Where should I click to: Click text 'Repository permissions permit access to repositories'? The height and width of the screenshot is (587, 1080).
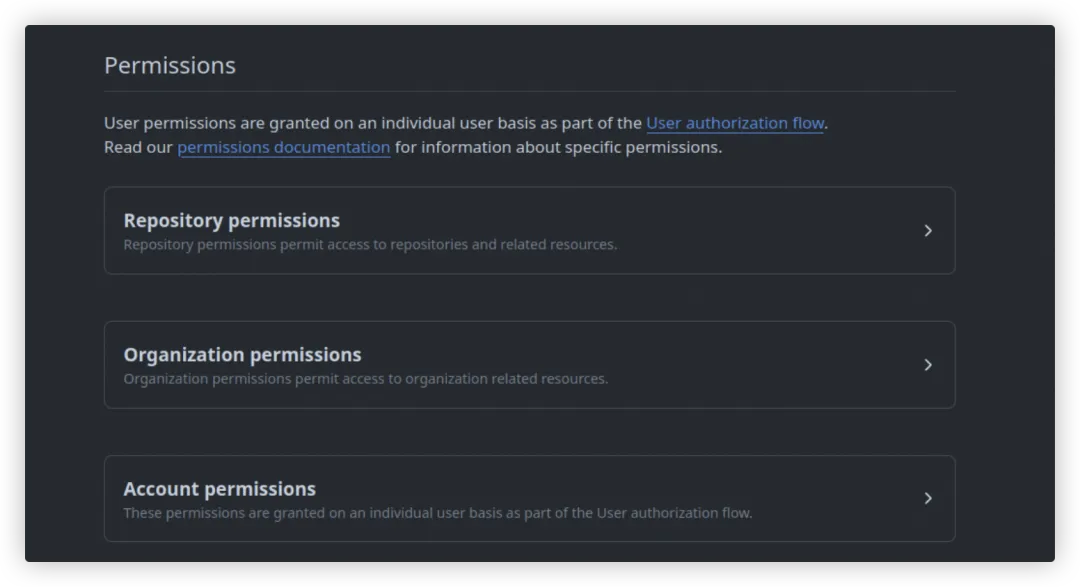(295, 245)
